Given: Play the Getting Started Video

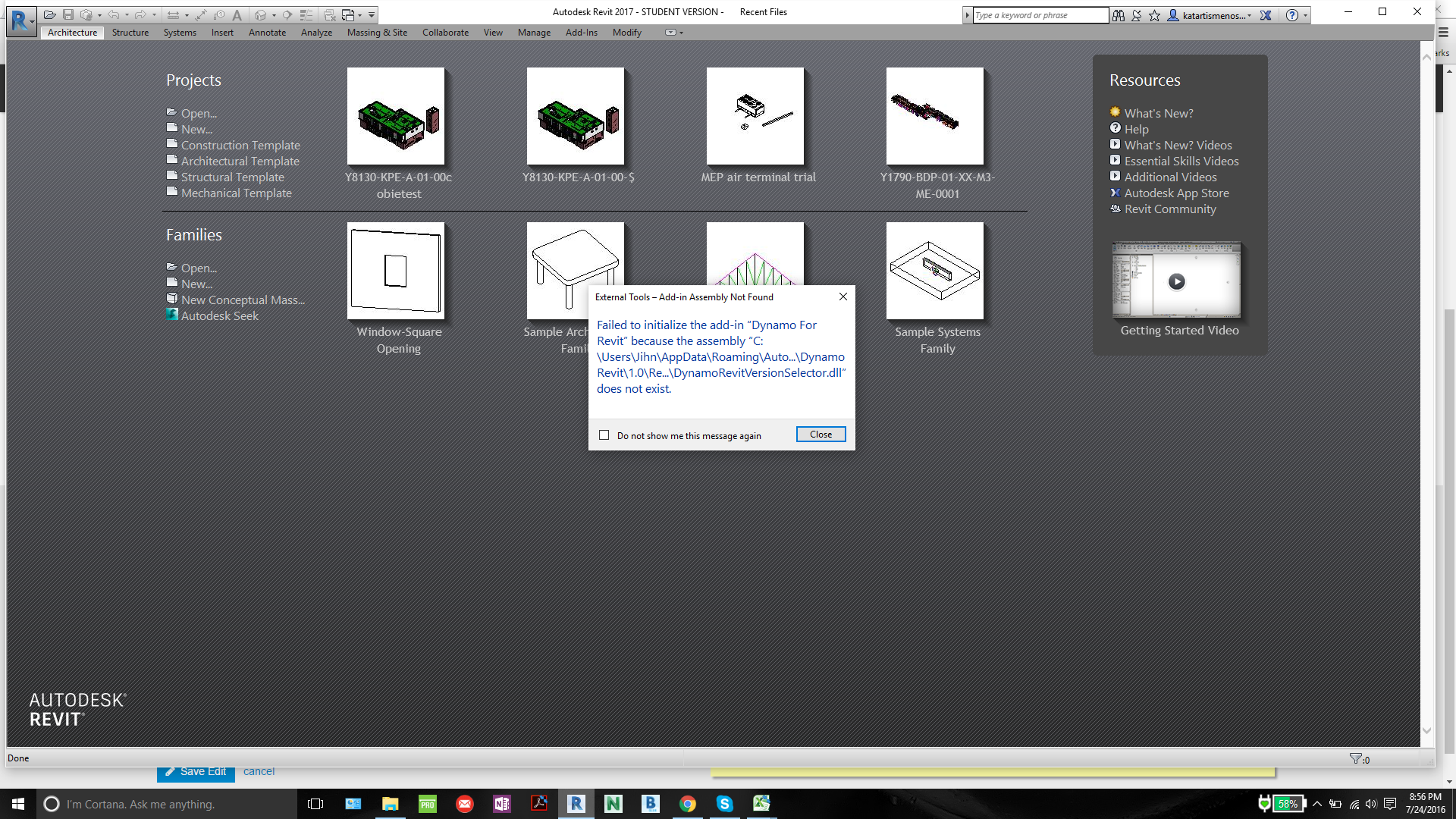Looking at the screenshot, I should [x=1176, y=281].
